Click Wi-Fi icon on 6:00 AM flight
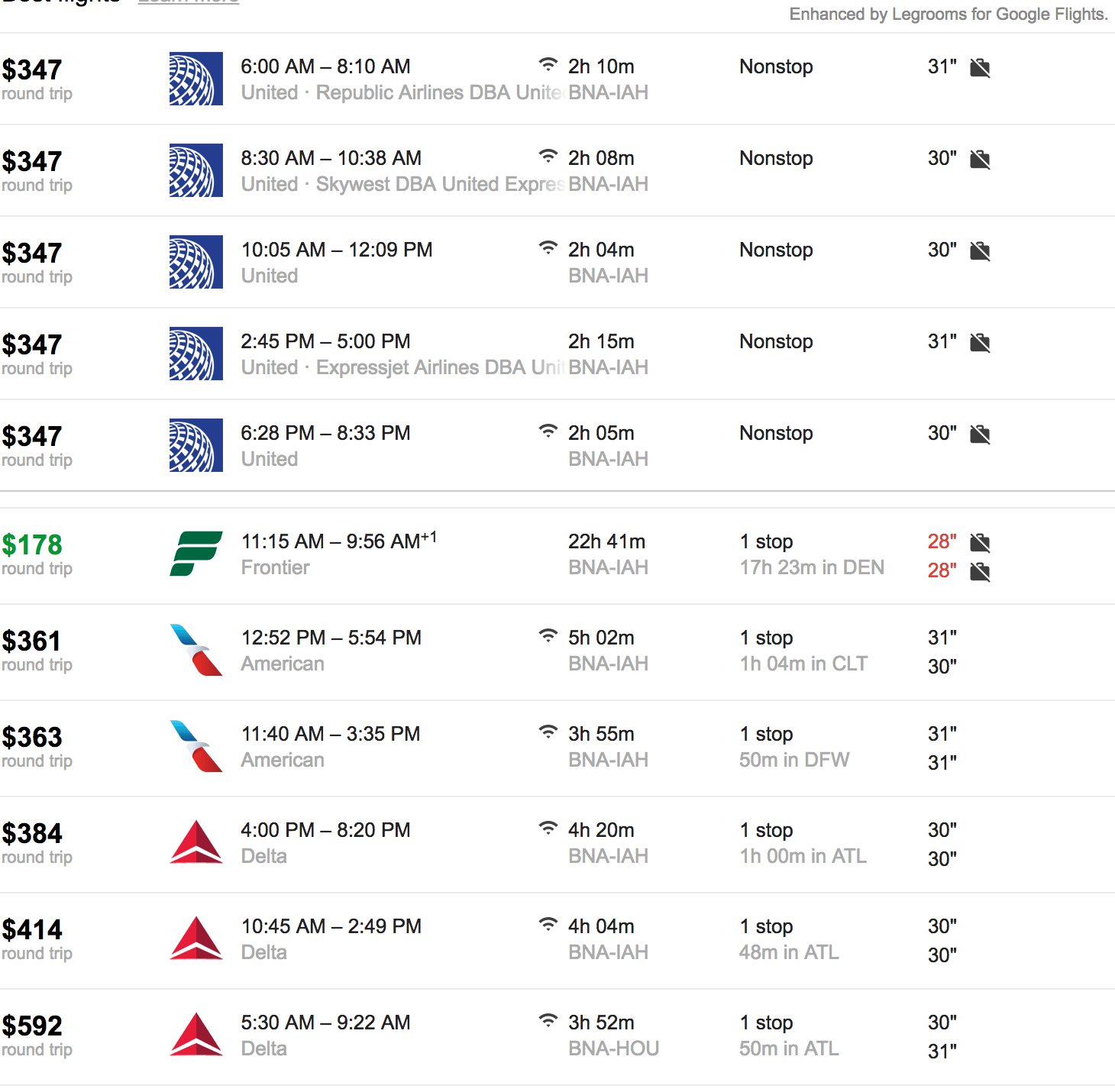Image resolution: width=1115 pixels, height=1092 pixels. tap(548, 64)
